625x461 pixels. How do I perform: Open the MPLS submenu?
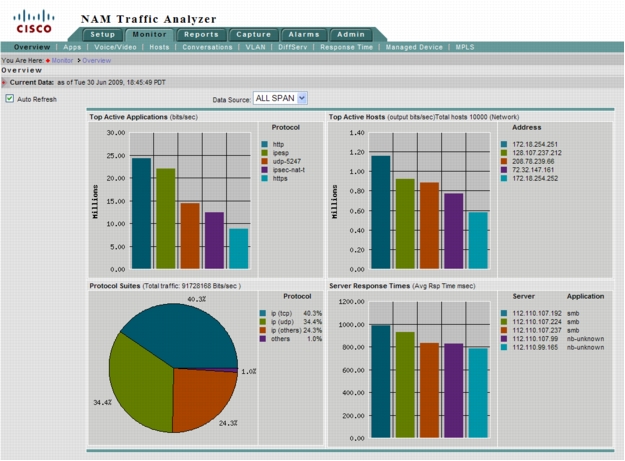[465, 47]
